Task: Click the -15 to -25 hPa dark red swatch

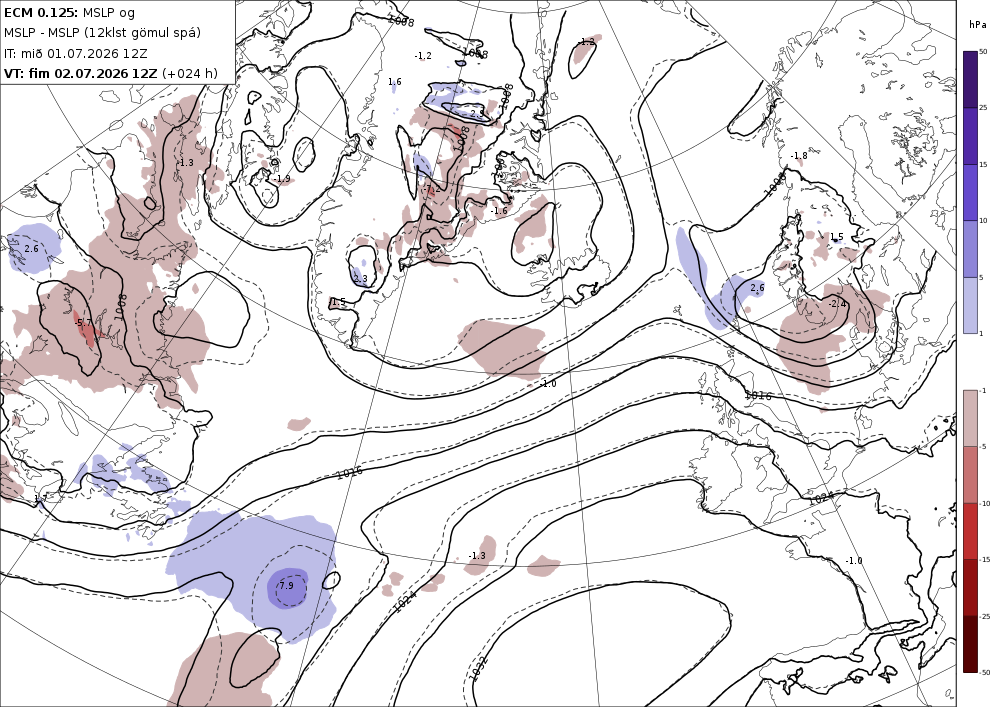Action: pos(970,587)
